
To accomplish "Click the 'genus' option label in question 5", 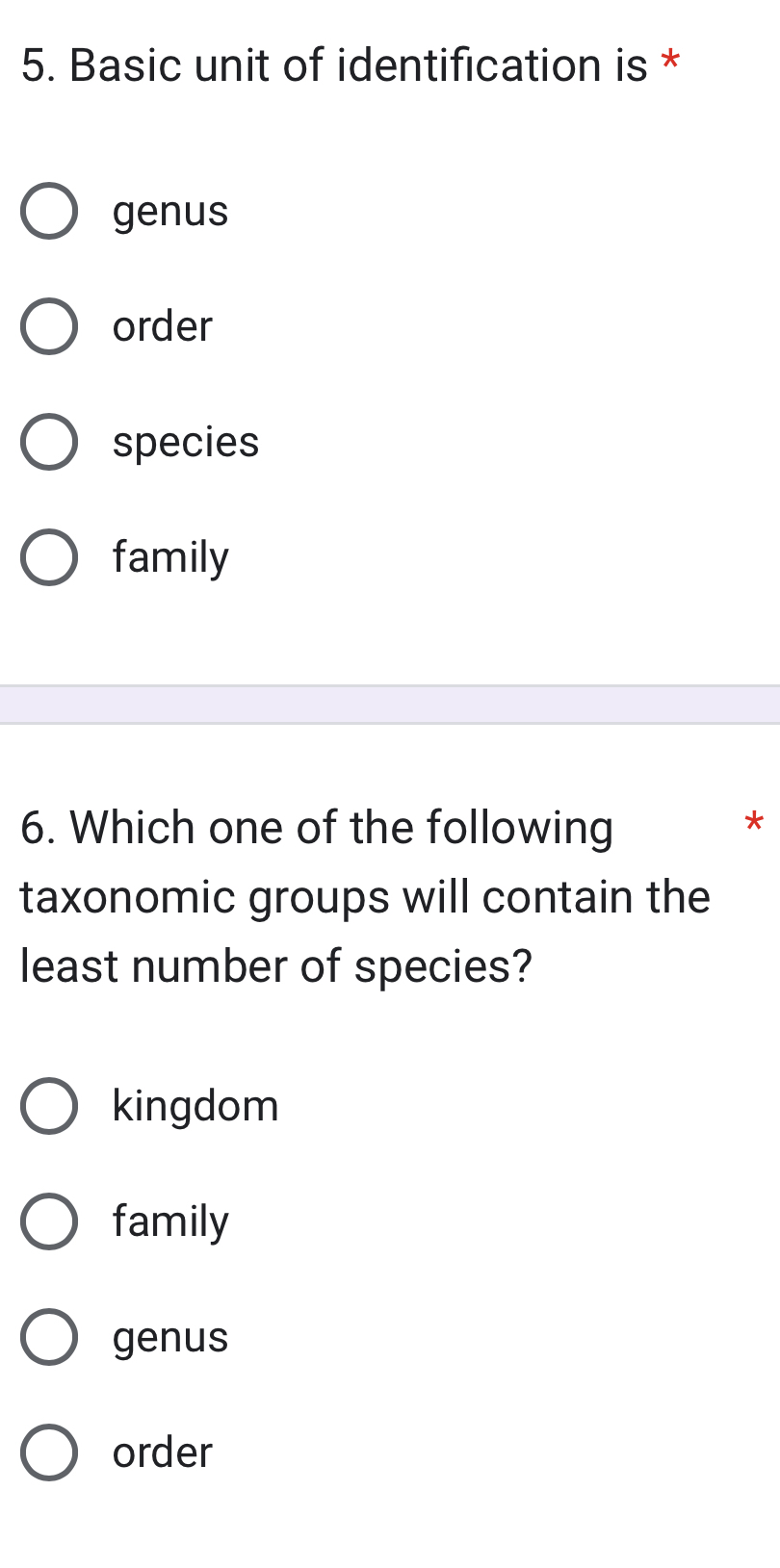I will (x=170, y=211).
